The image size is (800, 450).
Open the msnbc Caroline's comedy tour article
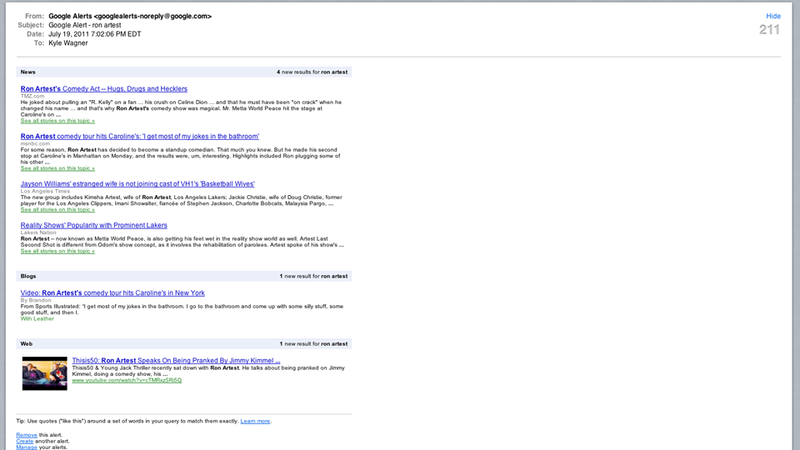click(x=140, y=136)
